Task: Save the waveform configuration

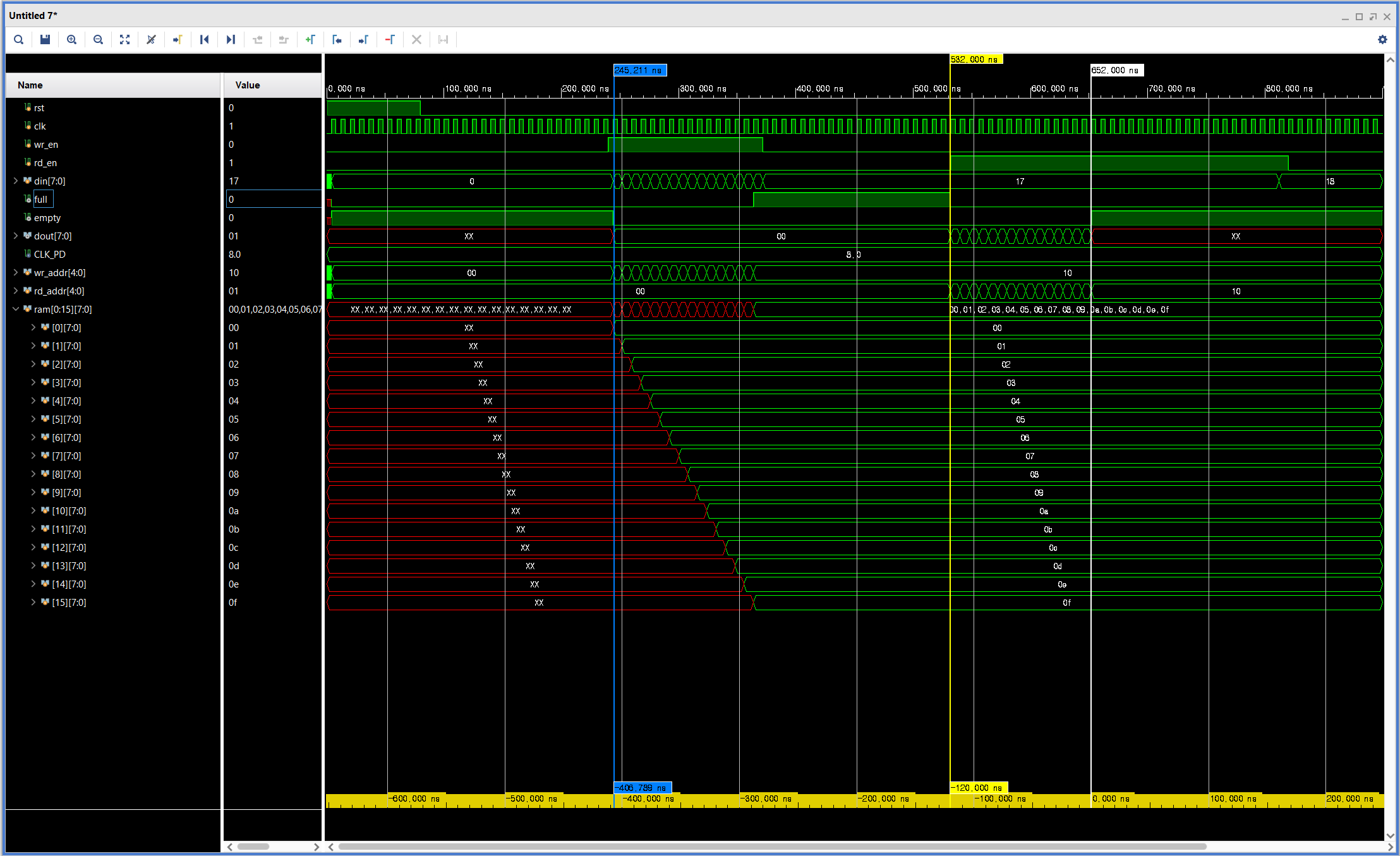Action: 45,40
